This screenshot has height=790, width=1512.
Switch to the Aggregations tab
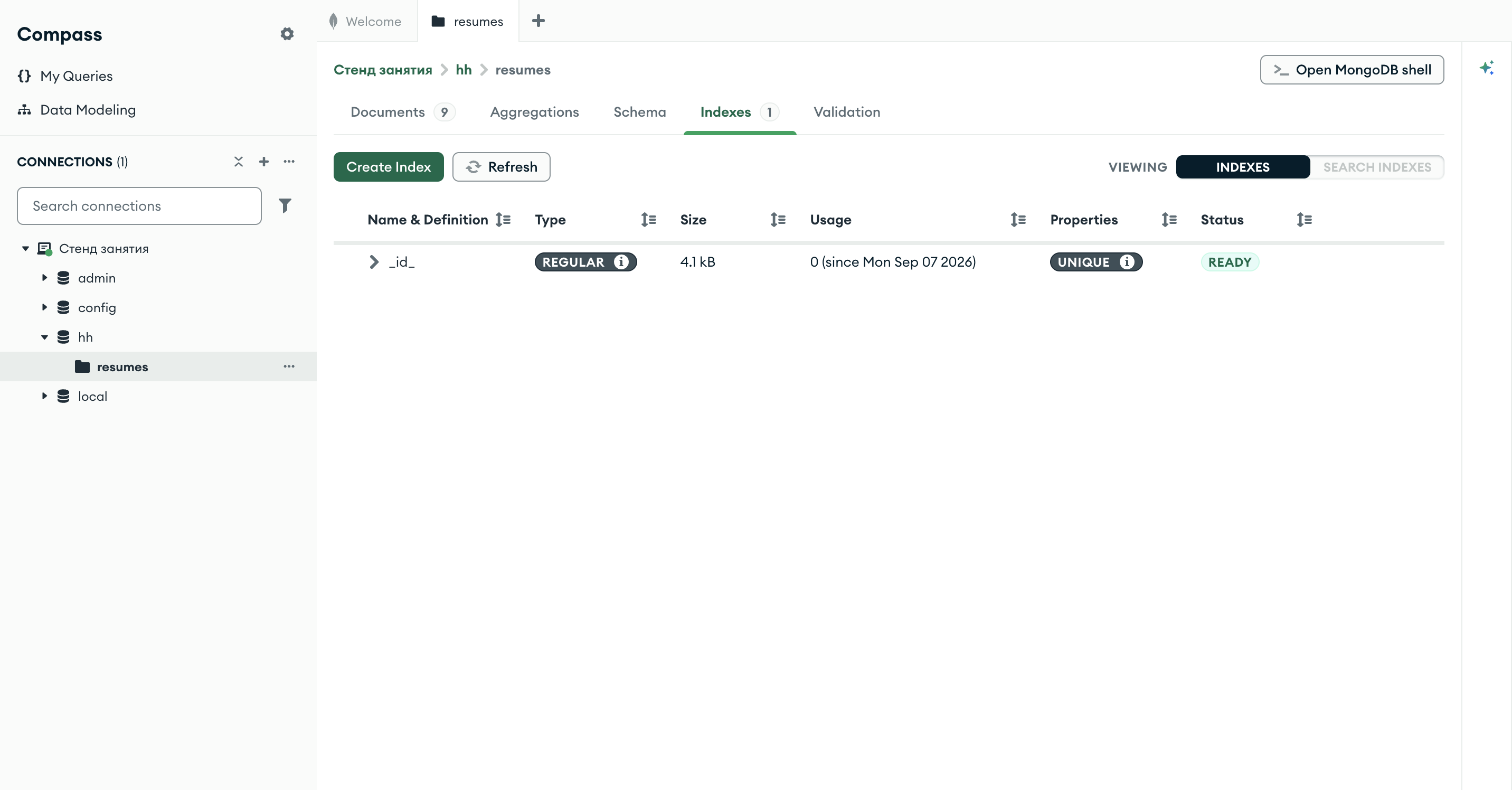[x=534, y=112]
